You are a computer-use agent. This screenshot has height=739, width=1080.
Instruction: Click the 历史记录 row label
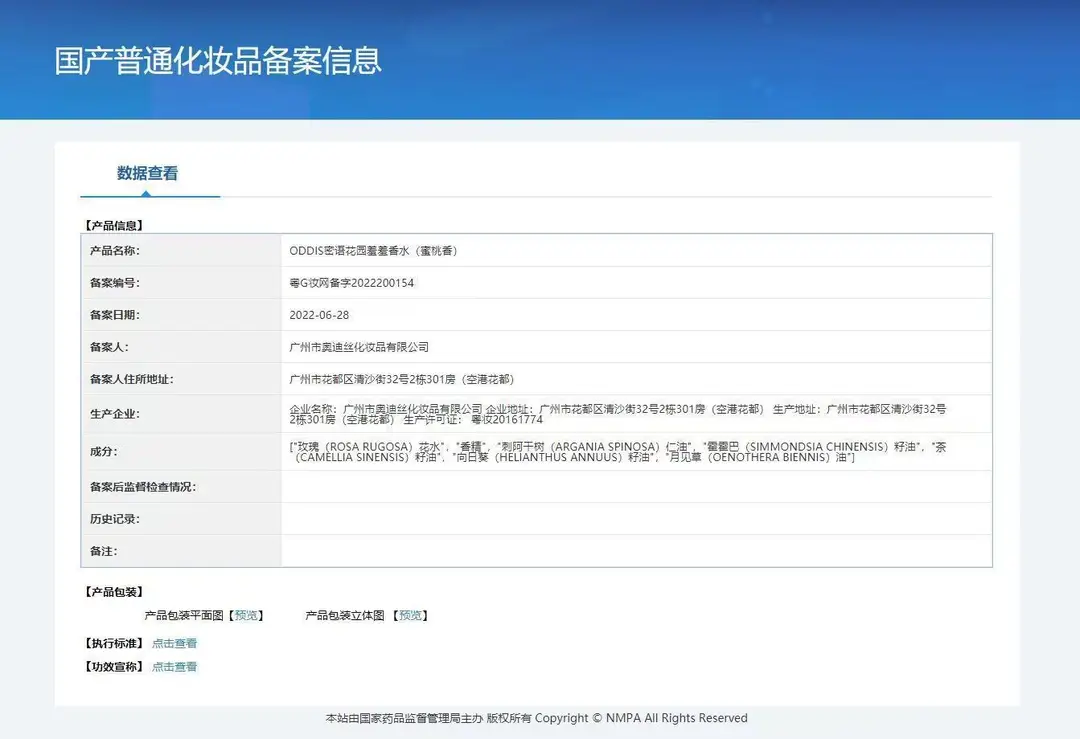pyautogui.click(x=114, y=519)
